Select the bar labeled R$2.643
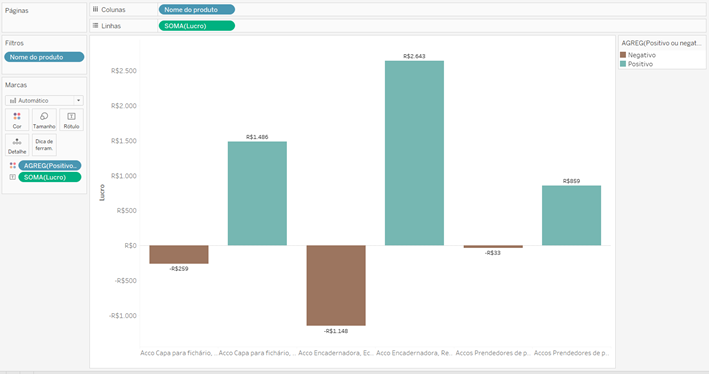This screenshot has height=374, width=709. [414, 153]
